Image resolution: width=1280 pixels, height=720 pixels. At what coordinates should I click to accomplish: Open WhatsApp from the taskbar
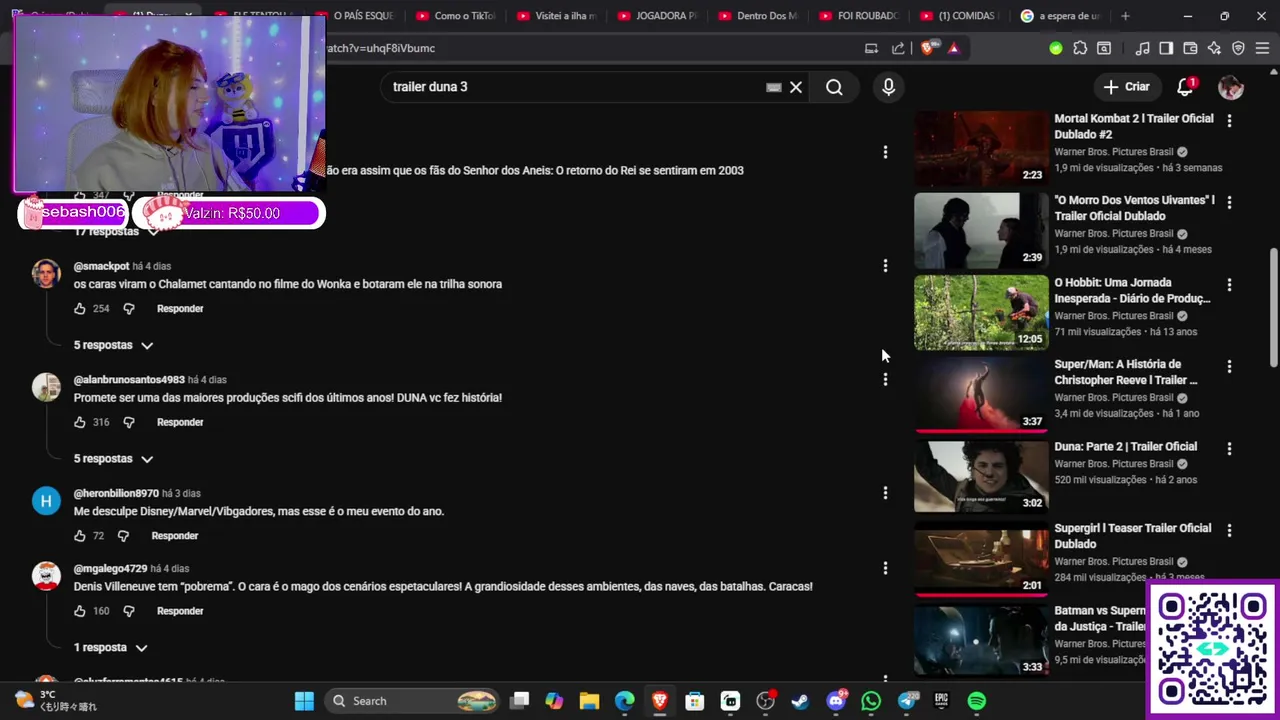click(x=871, y=701)
